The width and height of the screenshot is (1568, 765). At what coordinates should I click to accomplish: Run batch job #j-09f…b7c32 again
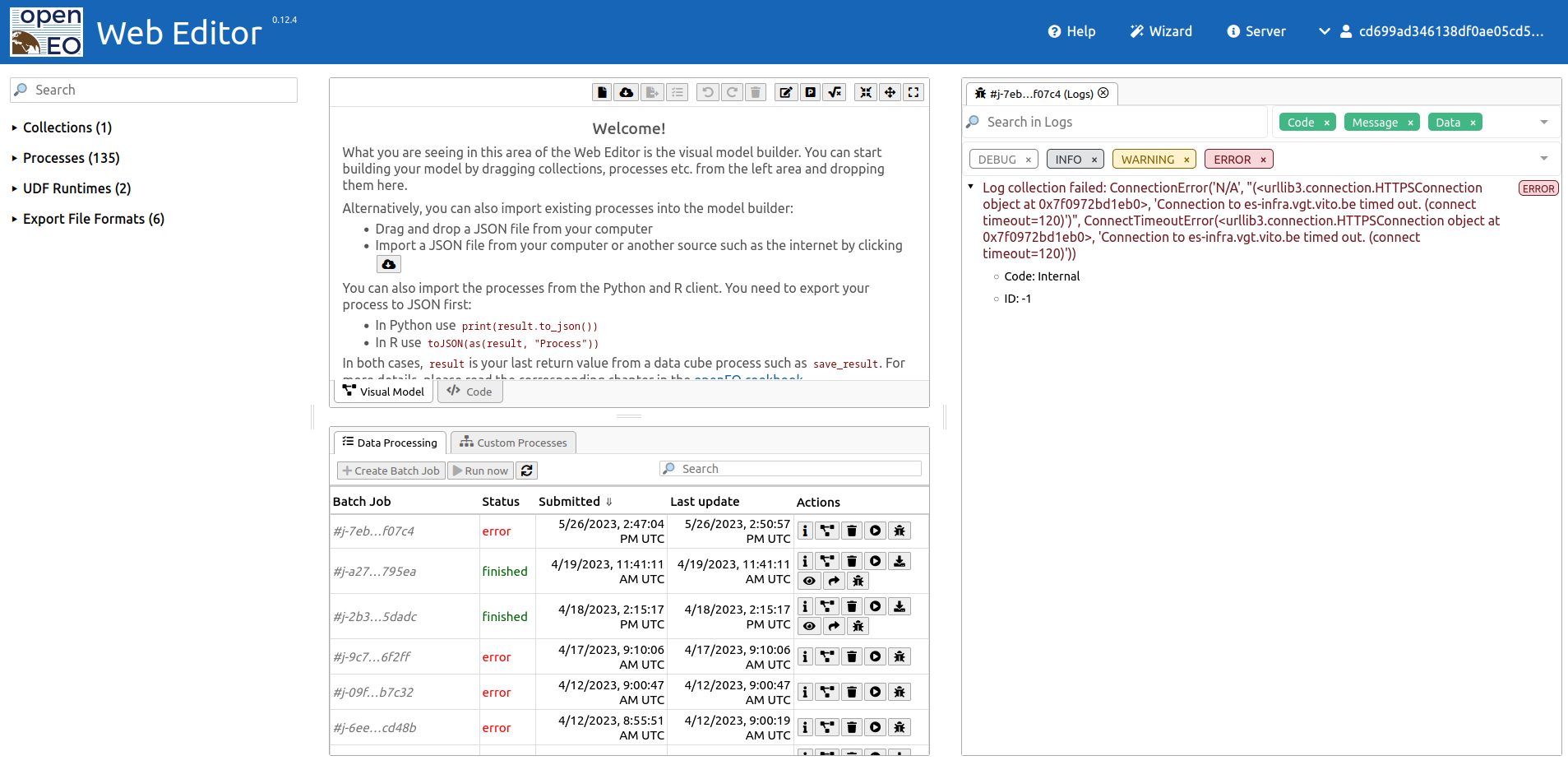[875, 692]
